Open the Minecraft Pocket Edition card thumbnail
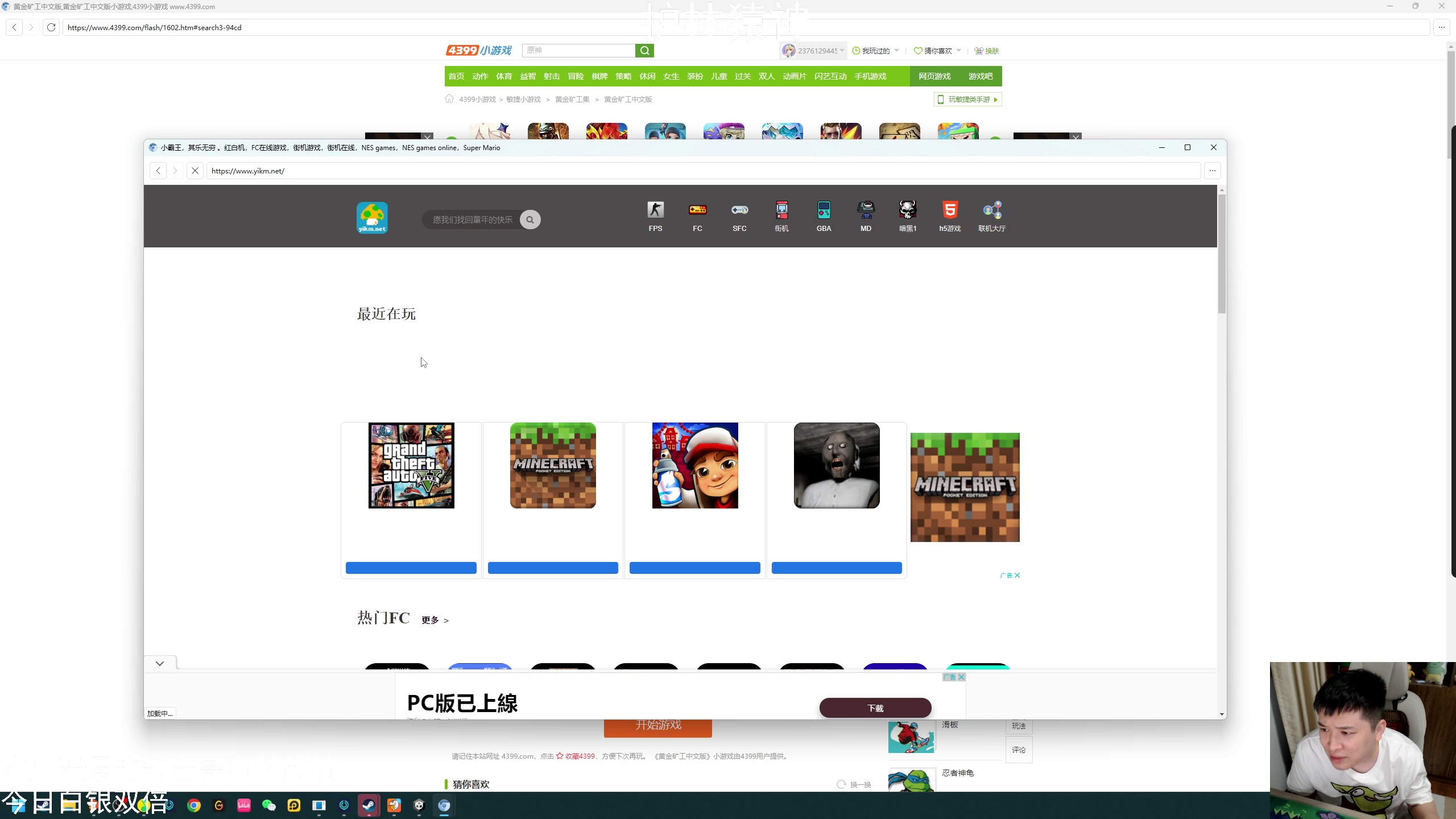 click(553, 465)
